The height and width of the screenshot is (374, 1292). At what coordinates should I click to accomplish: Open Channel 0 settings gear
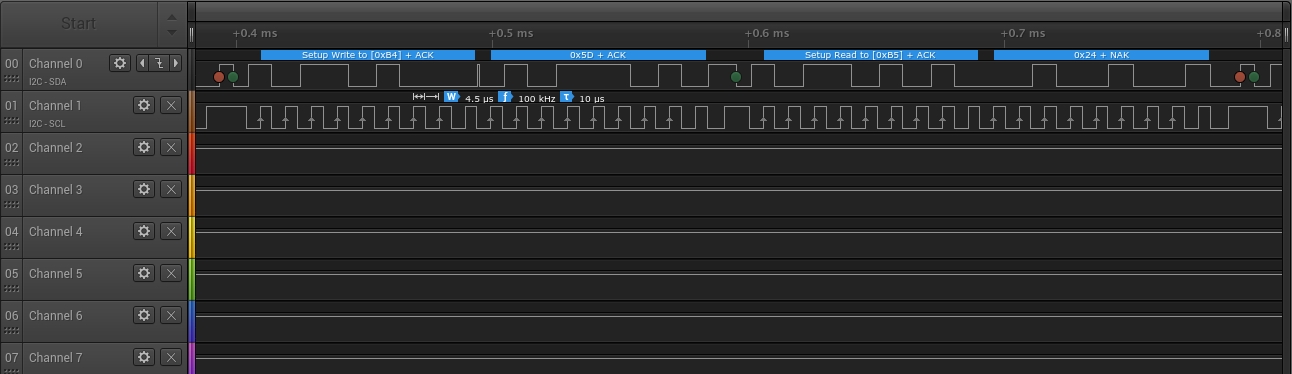120,63
